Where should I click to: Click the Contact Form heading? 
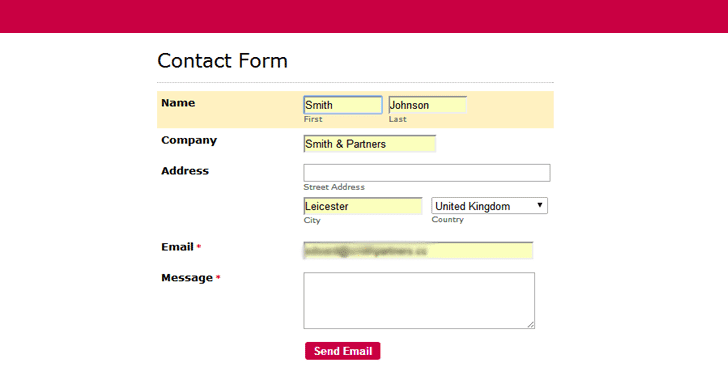point(222,61)
